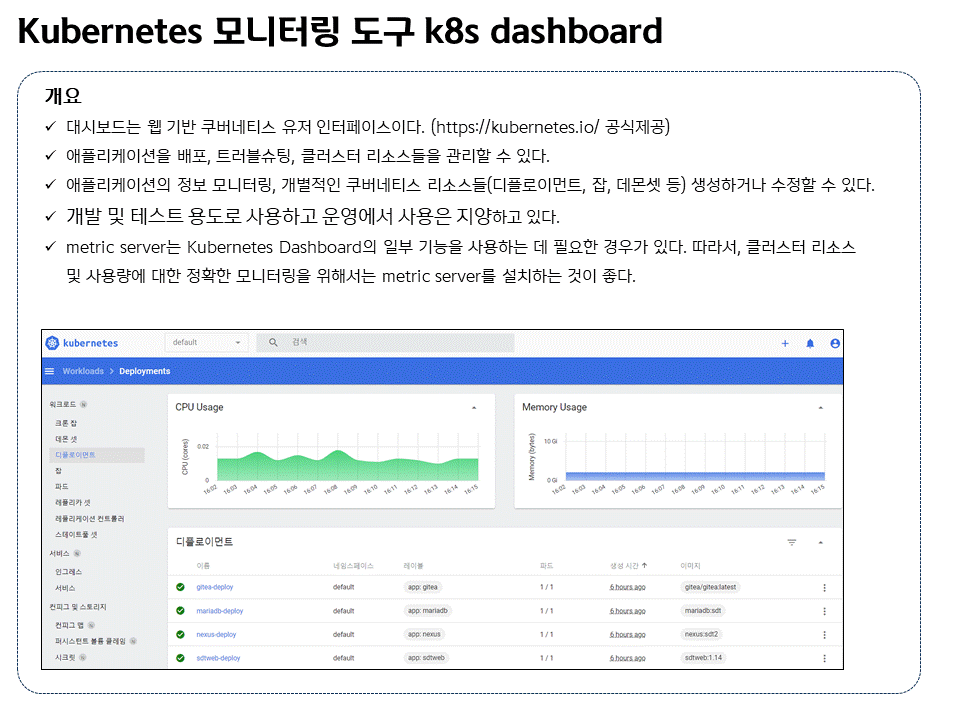Click 6 hours ago in gitea-deploy row

pyautogui.click(x=628, y=587)
